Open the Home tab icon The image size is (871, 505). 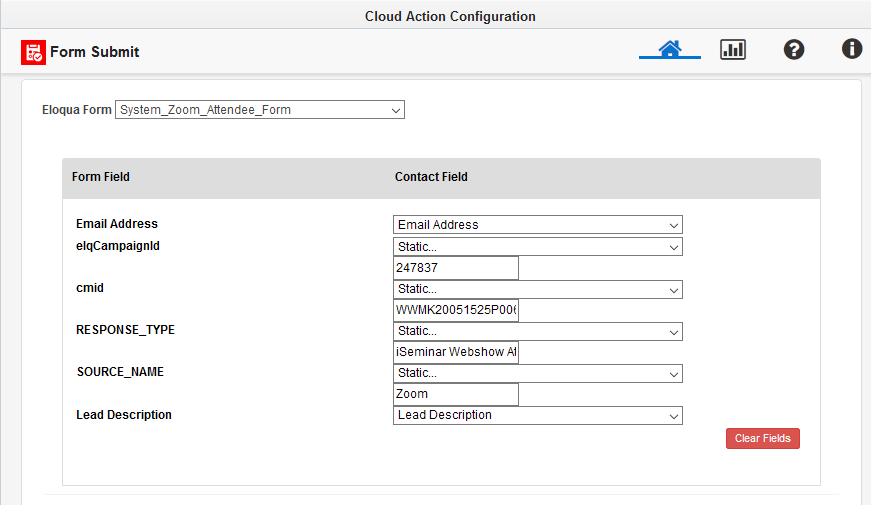(670, 49)
